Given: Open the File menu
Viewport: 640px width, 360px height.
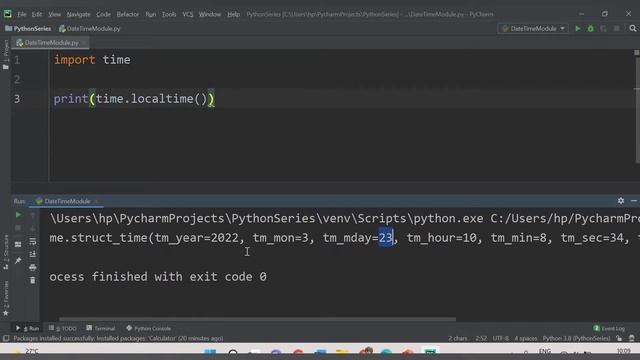Looking at the screenshot, I should [22, 14].
